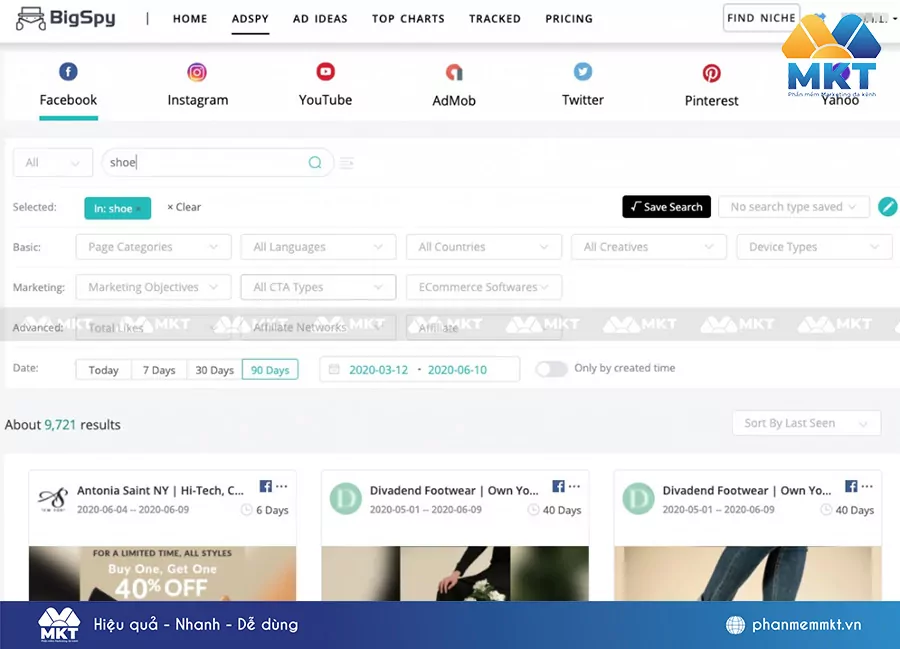Click Facebook icon on Antonia Saint card
The width and height of the screenshot is (900, 649).
click(x=265, y=486)
